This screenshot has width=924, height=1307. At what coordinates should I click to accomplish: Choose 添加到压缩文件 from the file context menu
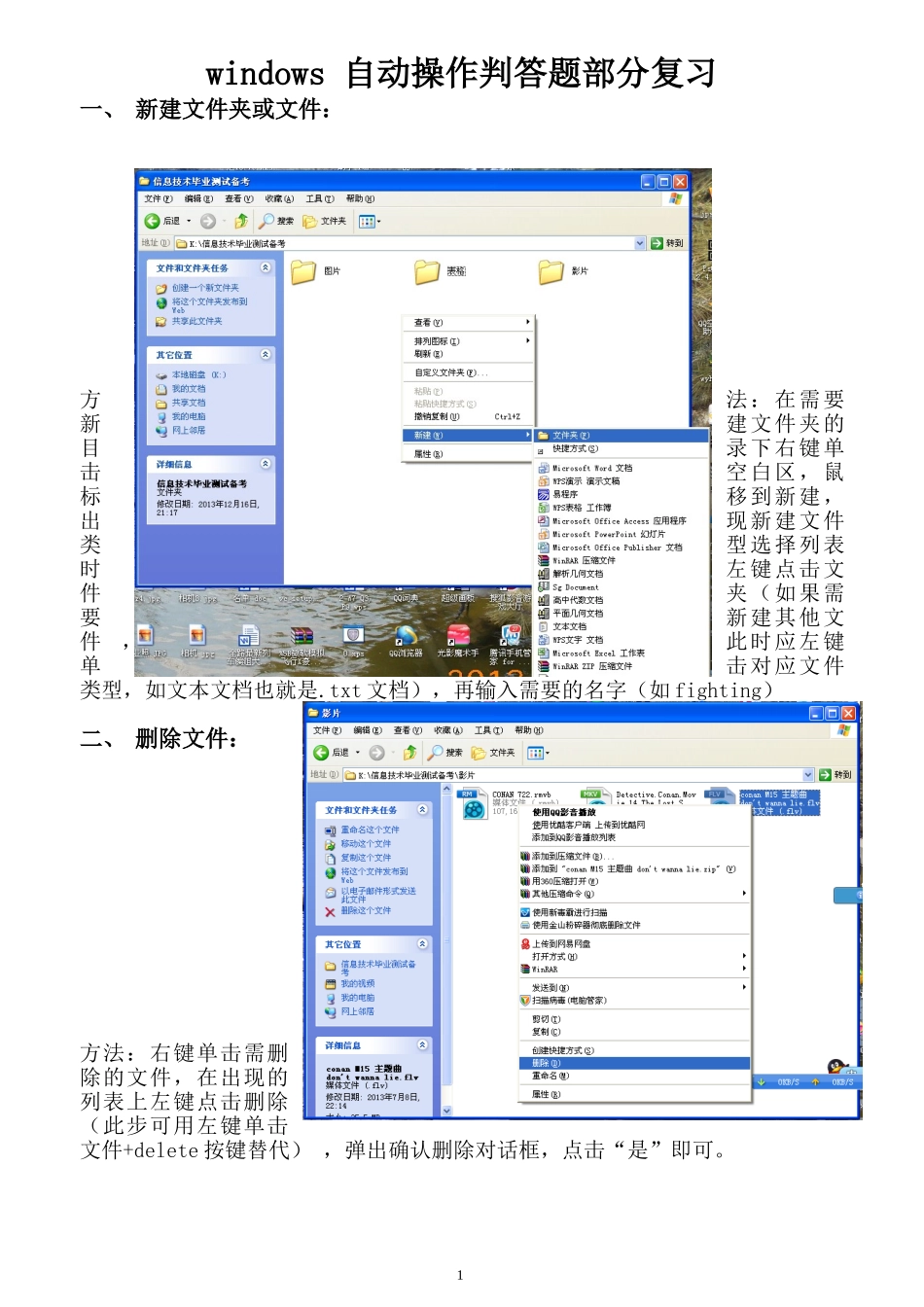(x=634, y=857)
